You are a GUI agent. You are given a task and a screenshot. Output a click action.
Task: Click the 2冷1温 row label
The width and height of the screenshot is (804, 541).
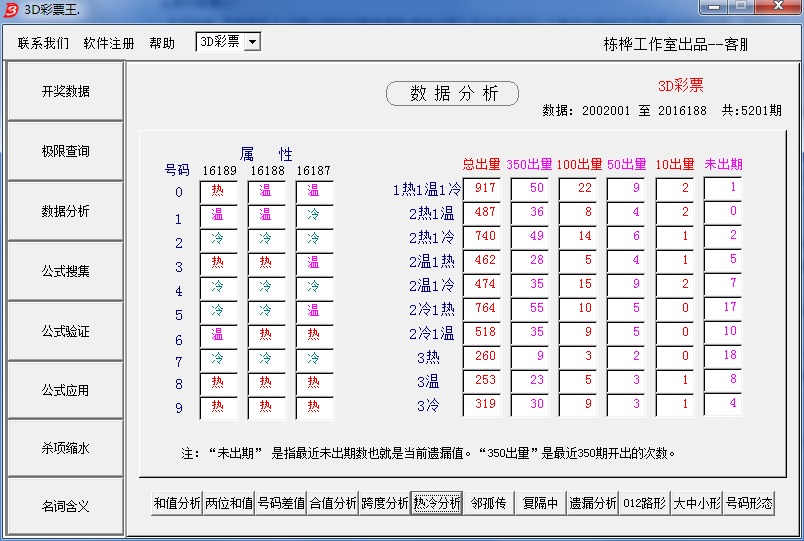tap(432, 334)
